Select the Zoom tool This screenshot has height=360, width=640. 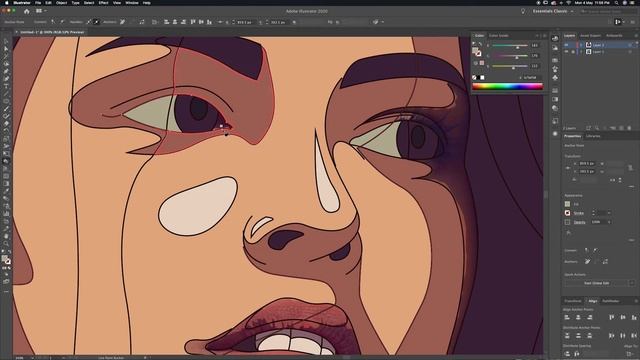(x=6, y=244)
